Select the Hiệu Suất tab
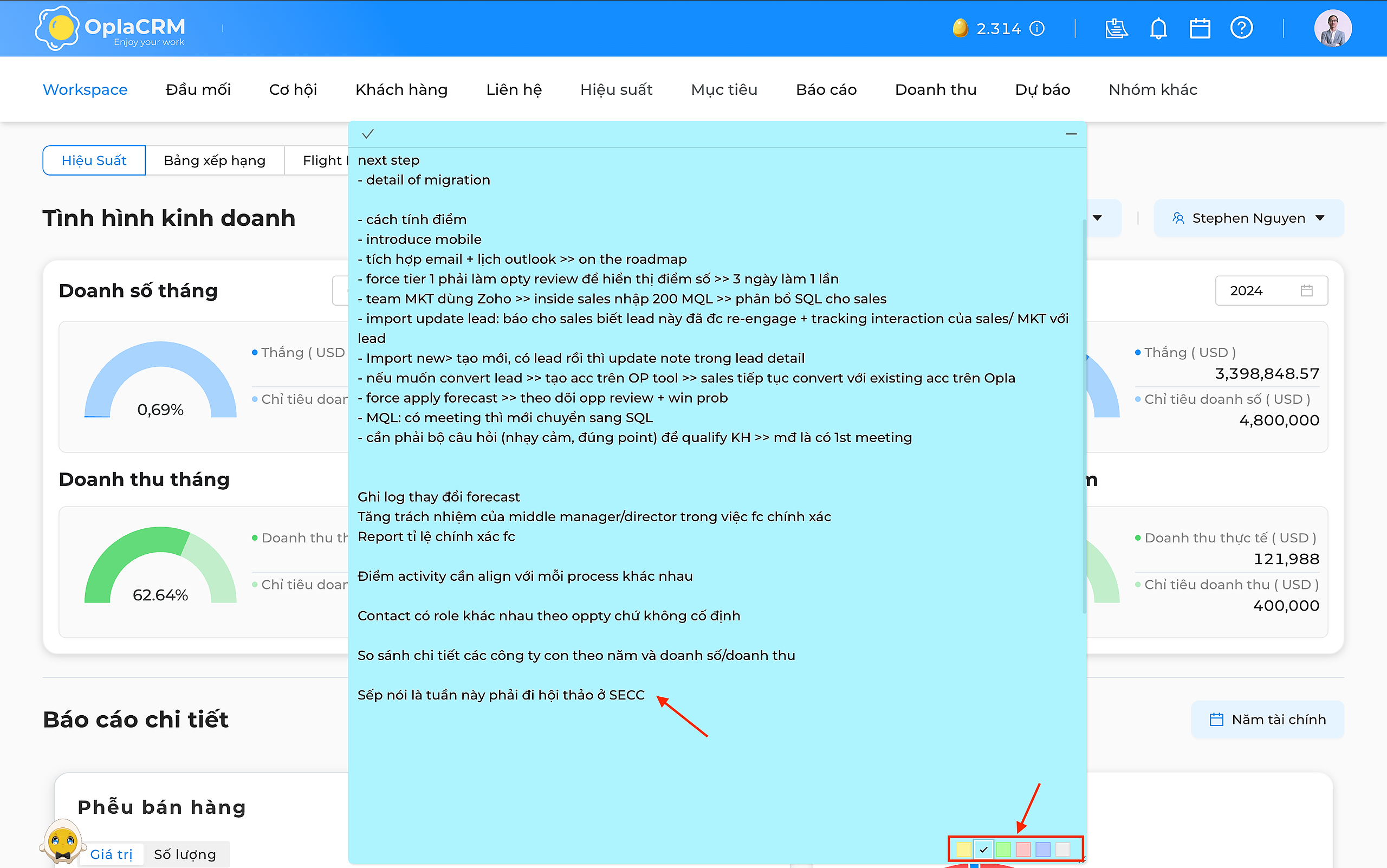This screenshot has width=1387, height=868. pyautogui.click(x=94, y=160)
